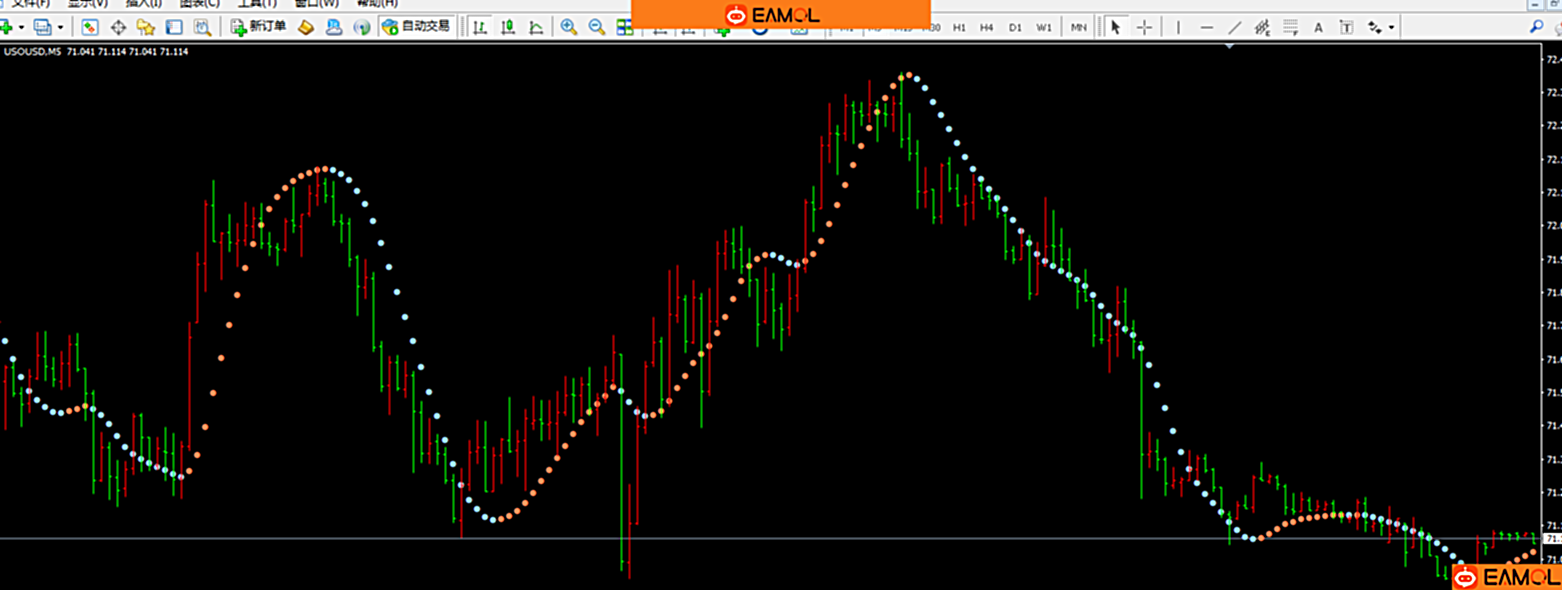
Task: Open the Strategy Tester magnifier icon
Action: point(202,28)
